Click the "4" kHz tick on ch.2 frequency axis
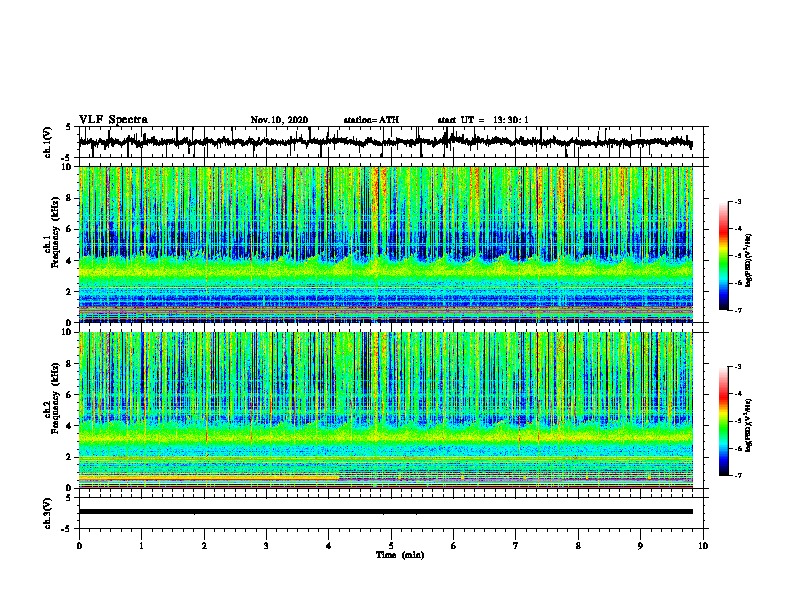This screenshot has width=792, height=612. pyautogui.click(x=69, y=426)
